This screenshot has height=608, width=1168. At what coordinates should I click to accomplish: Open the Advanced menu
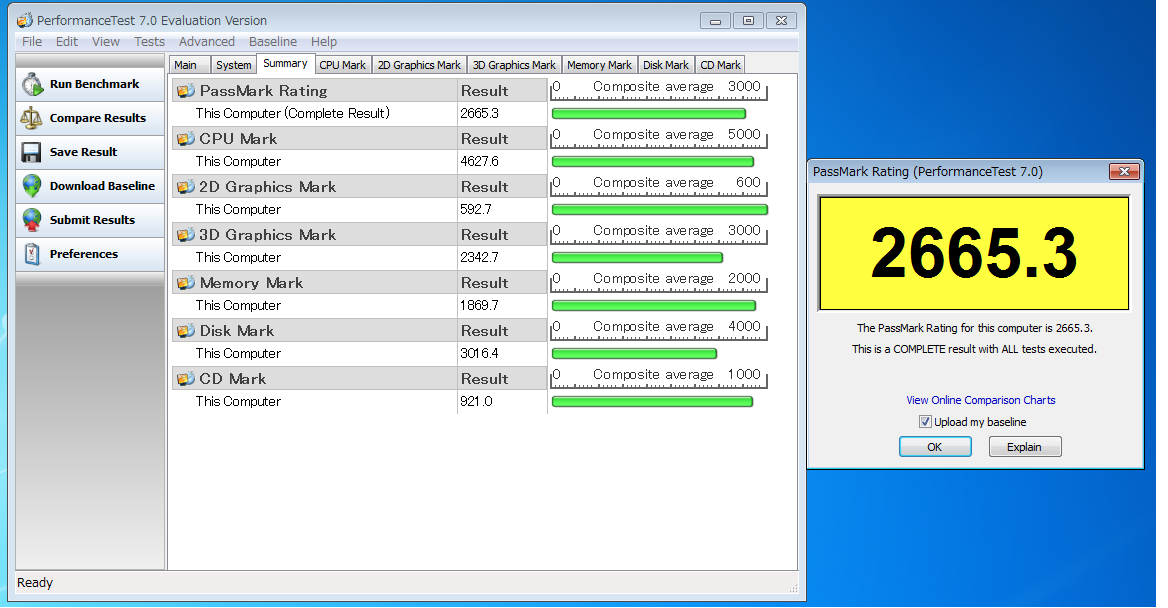click(x=206, y=42)
